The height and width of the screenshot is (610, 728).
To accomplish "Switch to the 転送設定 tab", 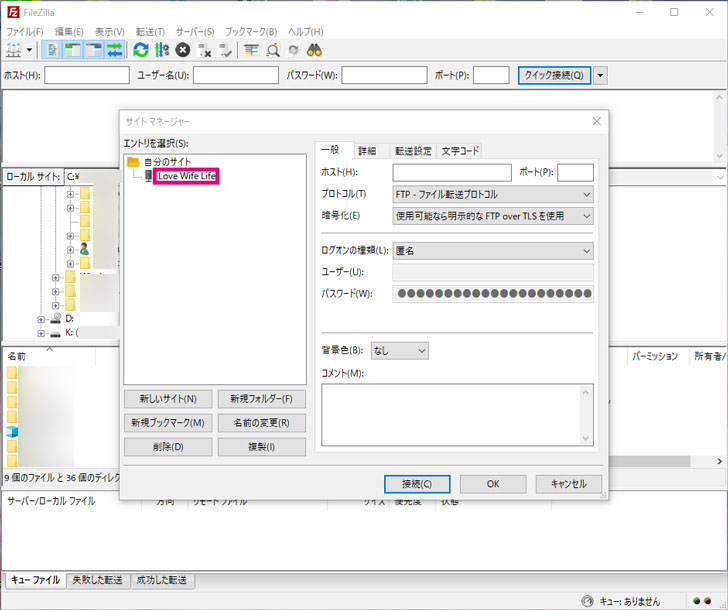I will [412, 151].
